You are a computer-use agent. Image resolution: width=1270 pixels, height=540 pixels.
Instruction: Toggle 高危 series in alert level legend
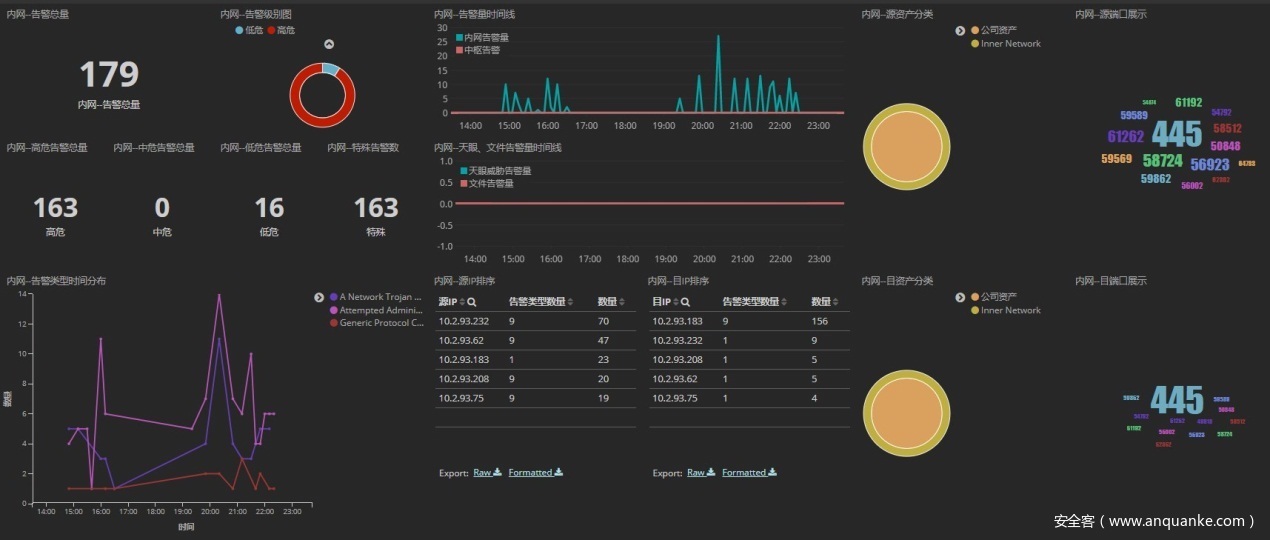(x=280, y=31)
